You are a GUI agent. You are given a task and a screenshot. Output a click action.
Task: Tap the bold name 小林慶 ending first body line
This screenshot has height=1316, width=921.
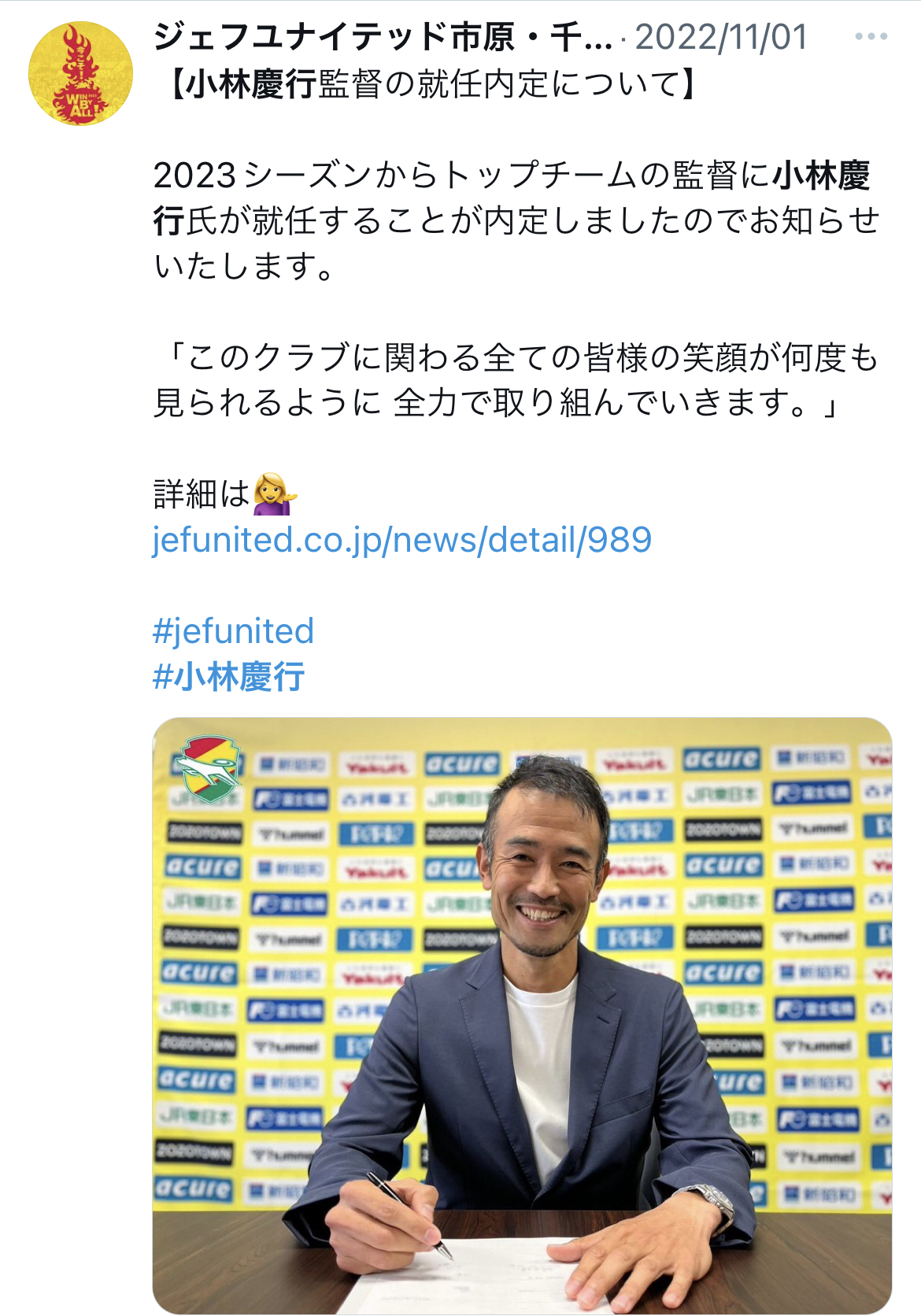click(821, 176)
